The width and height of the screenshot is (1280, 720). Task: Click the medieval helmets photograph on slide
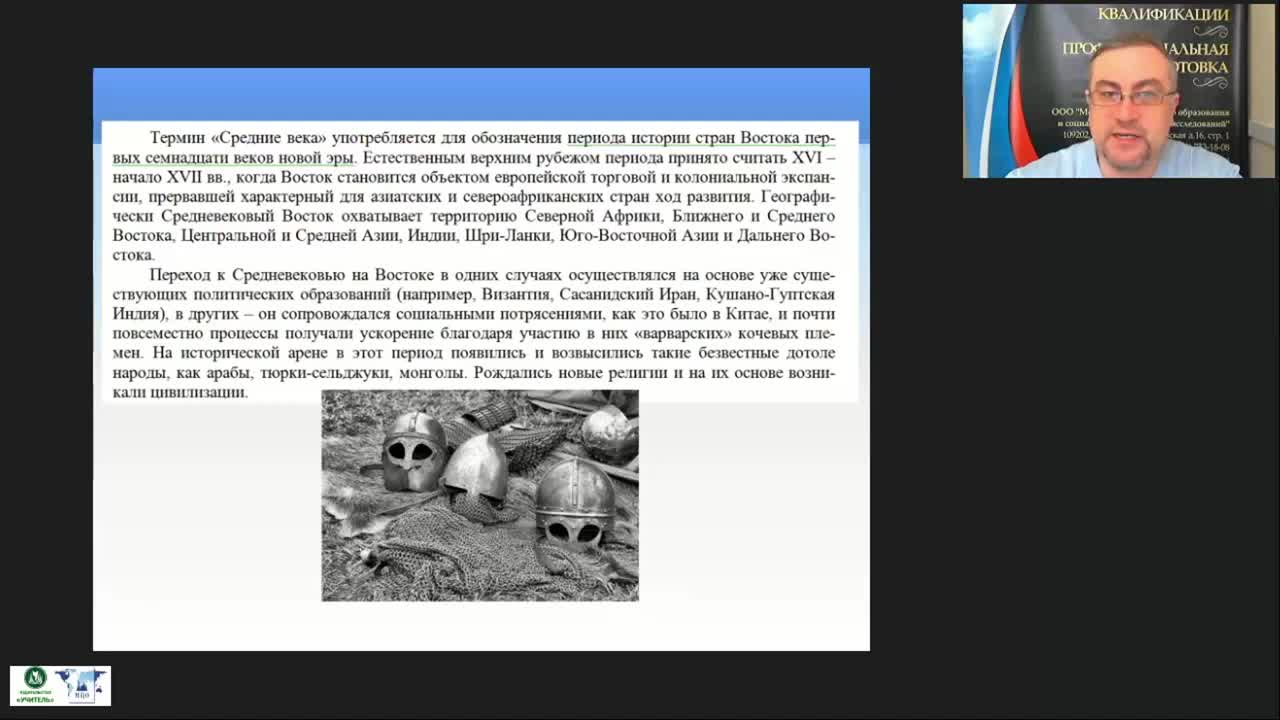[480, 496]
